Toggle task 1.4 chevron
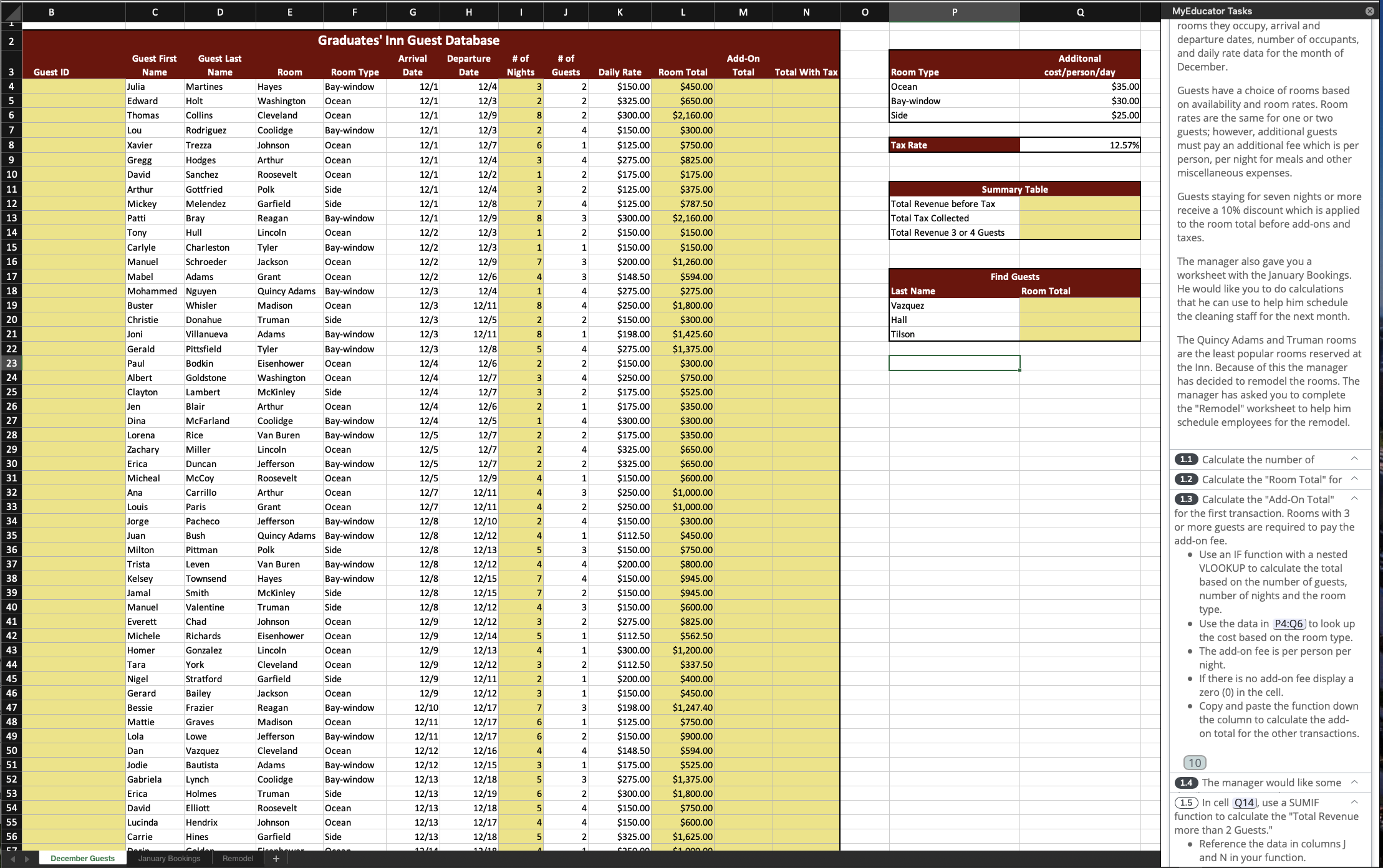This screenshot has width=1383, height=868. pos(1354,782)
